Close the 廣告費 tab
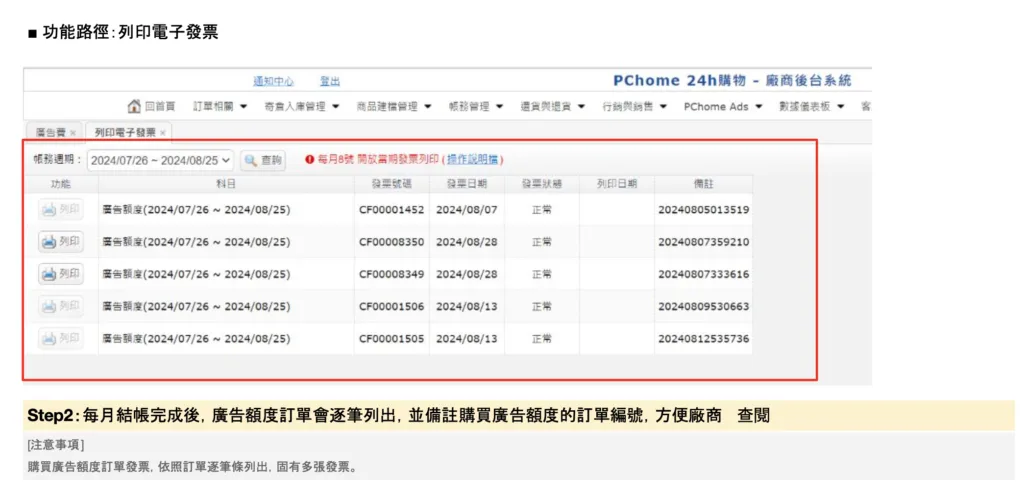This screenshot has height=500, width=1024. [x=73, y=132]
